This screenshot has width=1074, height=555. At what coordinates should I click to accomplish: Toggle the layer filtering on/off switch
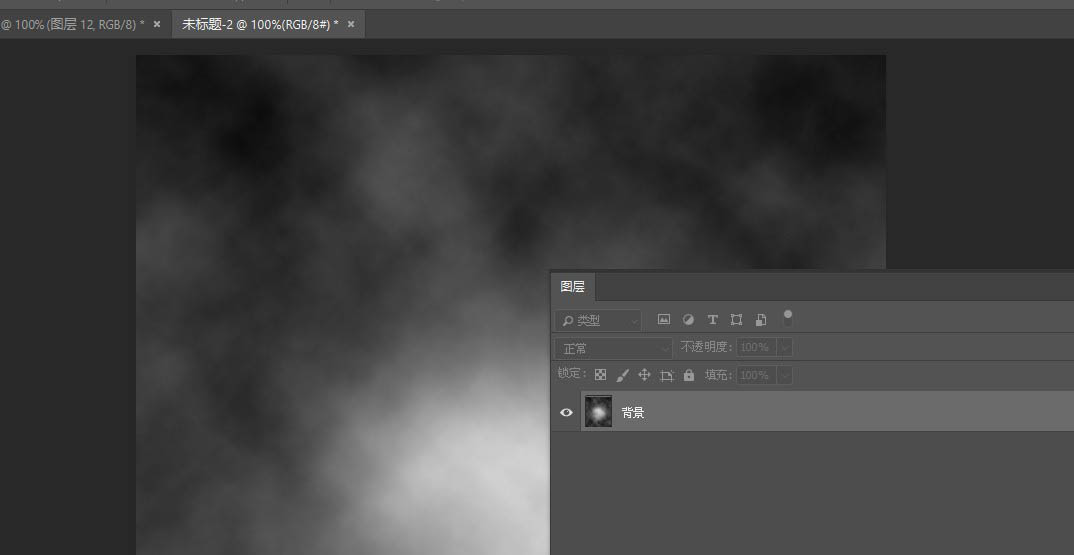coord(788,318)
